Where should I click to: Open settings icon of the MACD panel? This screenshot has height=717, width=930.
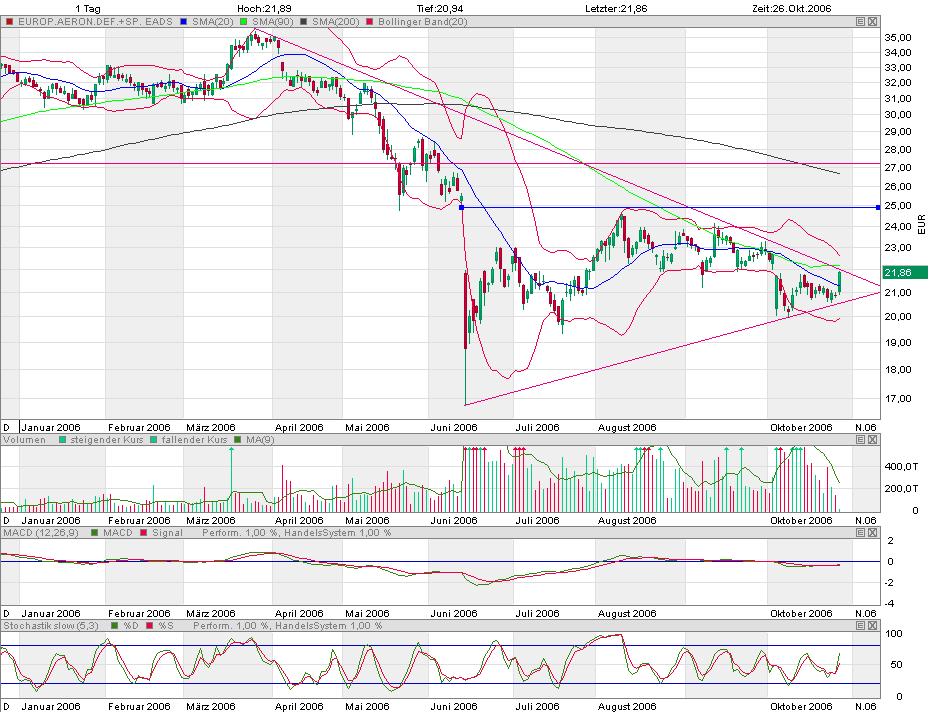[861, 533]
